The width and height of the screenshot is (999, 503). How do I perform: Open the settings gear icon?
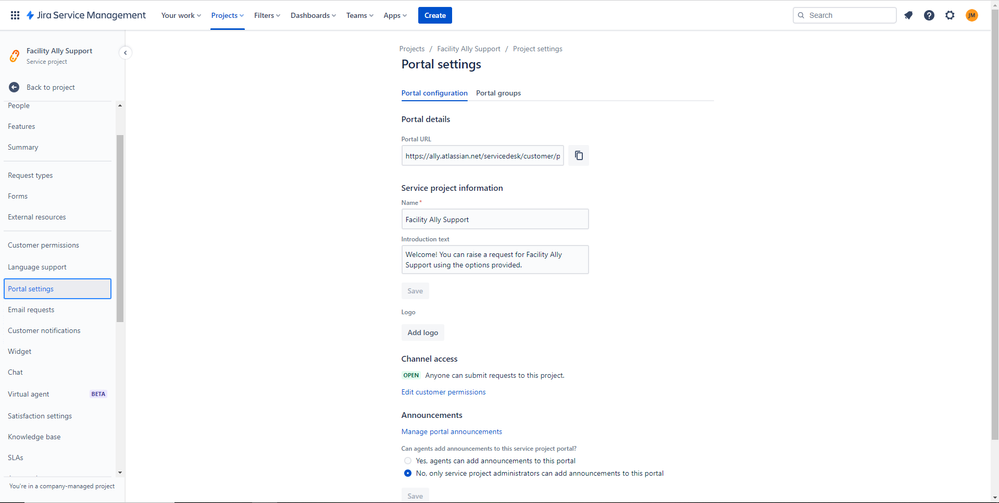coord(950,15)
